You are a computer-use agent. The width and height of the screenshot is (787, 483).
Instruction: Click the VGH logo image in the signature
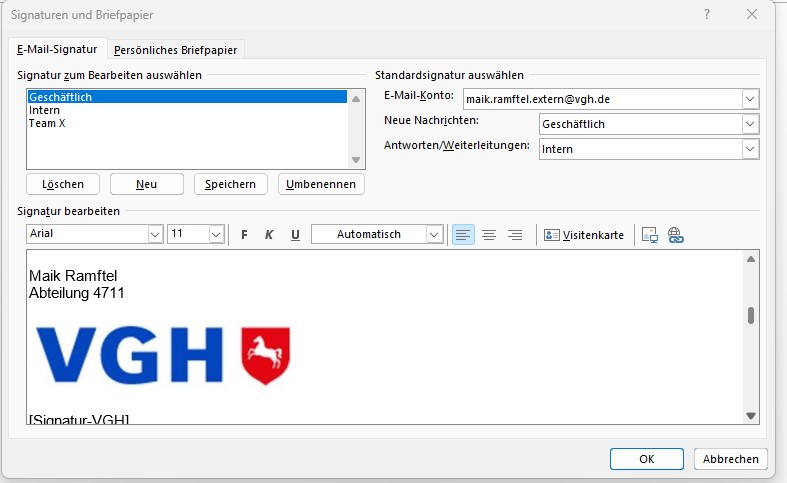click(x=164, y=356)
